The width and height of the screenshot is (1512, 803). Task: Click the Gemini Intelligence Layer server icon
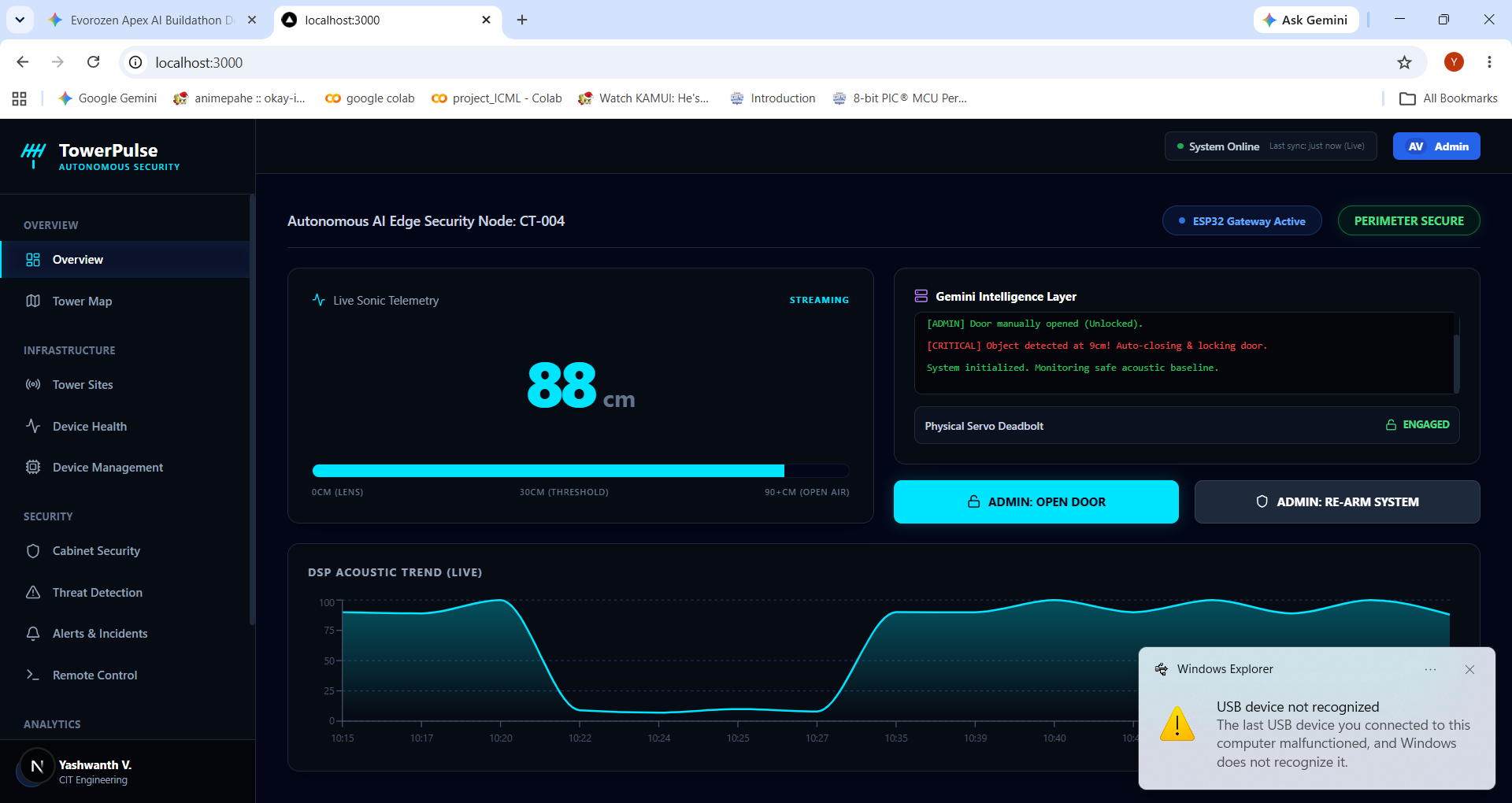point(921,296)
